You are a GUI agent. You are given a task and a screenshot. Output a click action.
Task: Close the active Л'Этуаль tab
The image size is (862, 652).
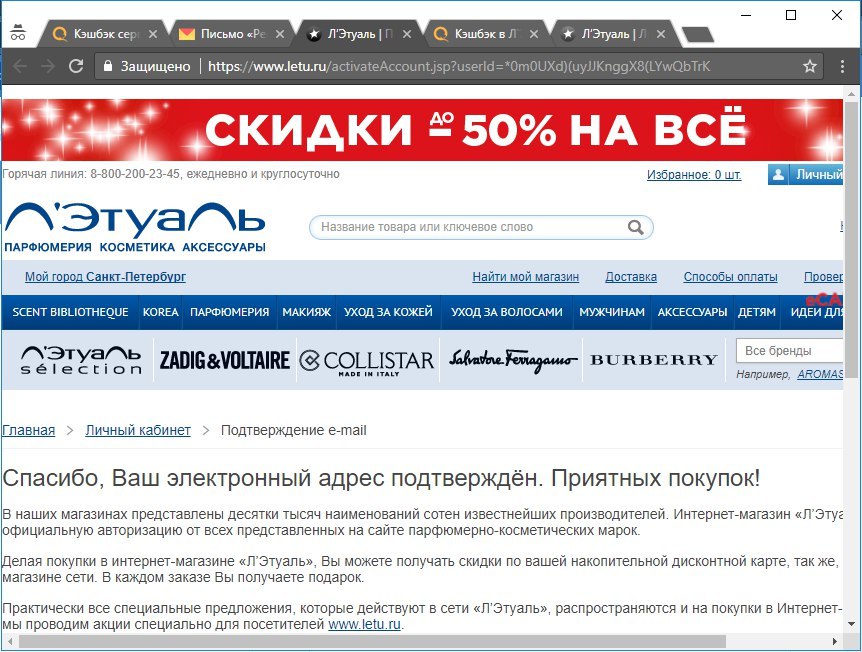407,34
